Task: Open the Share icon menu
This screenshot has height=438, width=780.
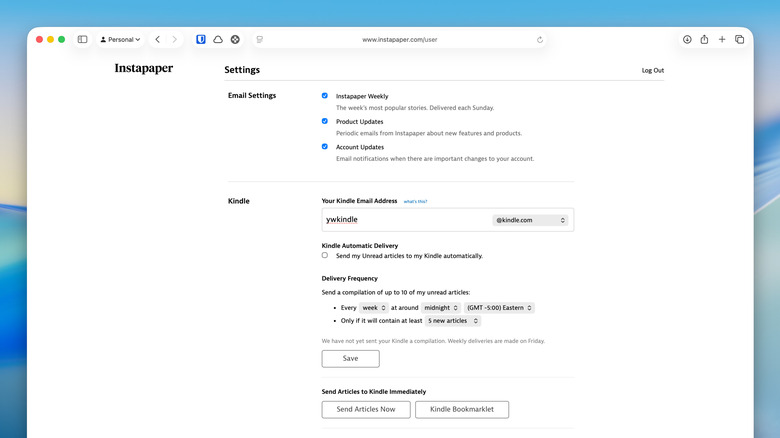Action: point(704,40)
